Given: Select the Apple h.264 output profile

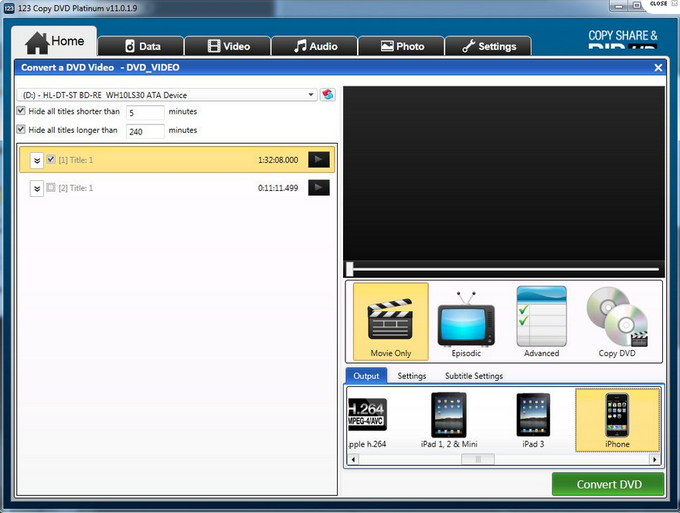Looking at the screenshot, I should tap(367, 420).
